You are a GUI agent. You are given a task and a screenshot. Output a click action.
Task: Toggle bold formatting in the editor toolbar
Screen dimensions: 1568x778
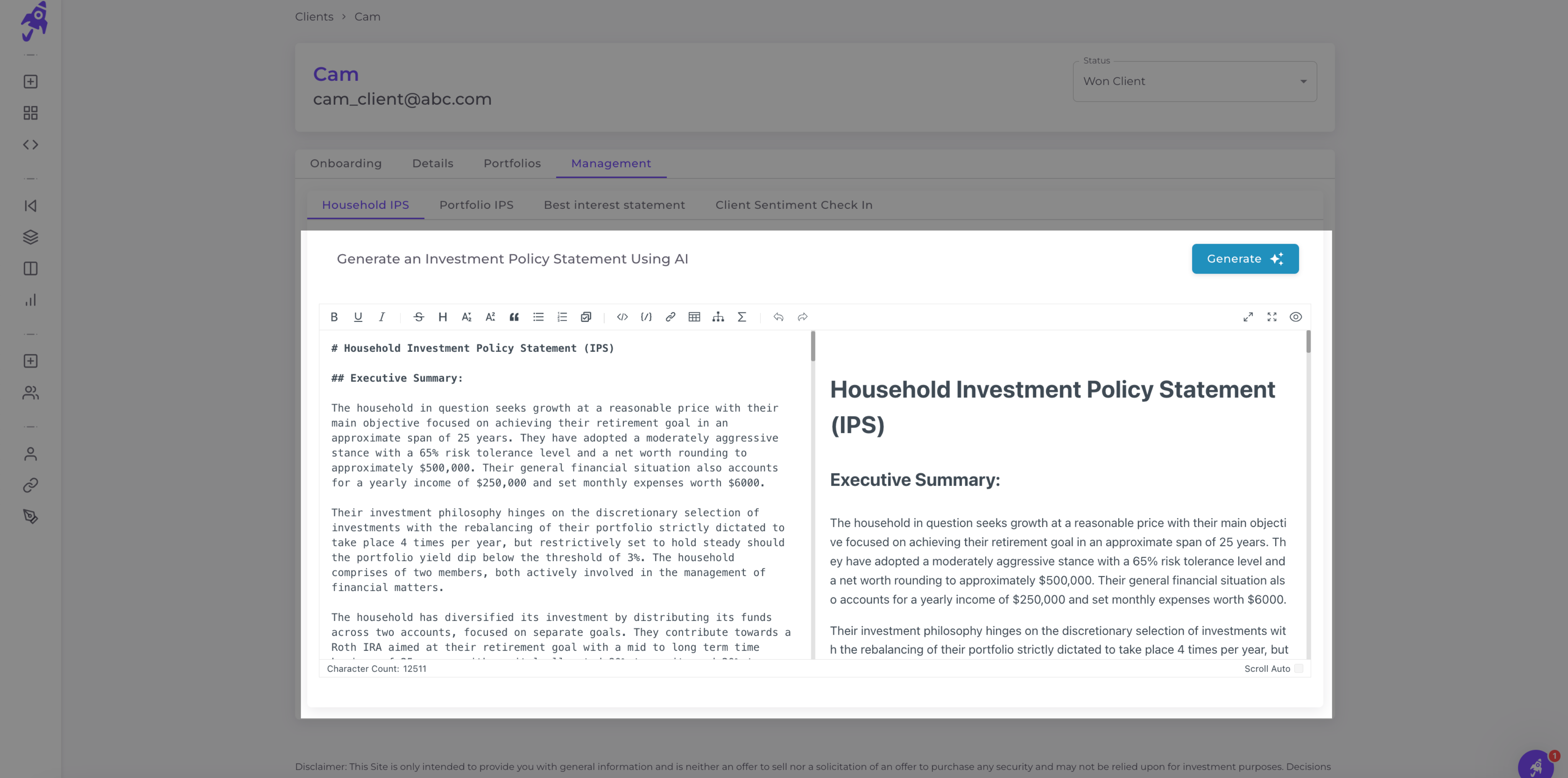click(334, 317)
